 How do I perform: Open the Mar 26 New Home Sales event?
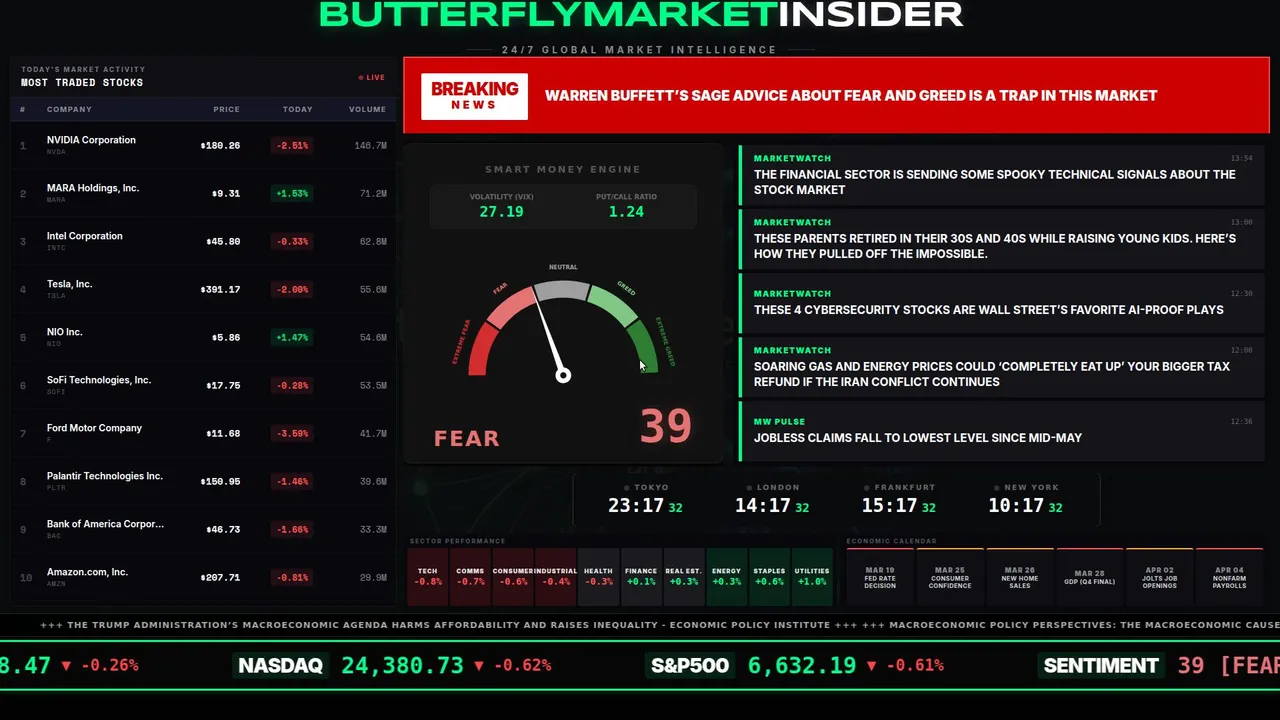1020,577
